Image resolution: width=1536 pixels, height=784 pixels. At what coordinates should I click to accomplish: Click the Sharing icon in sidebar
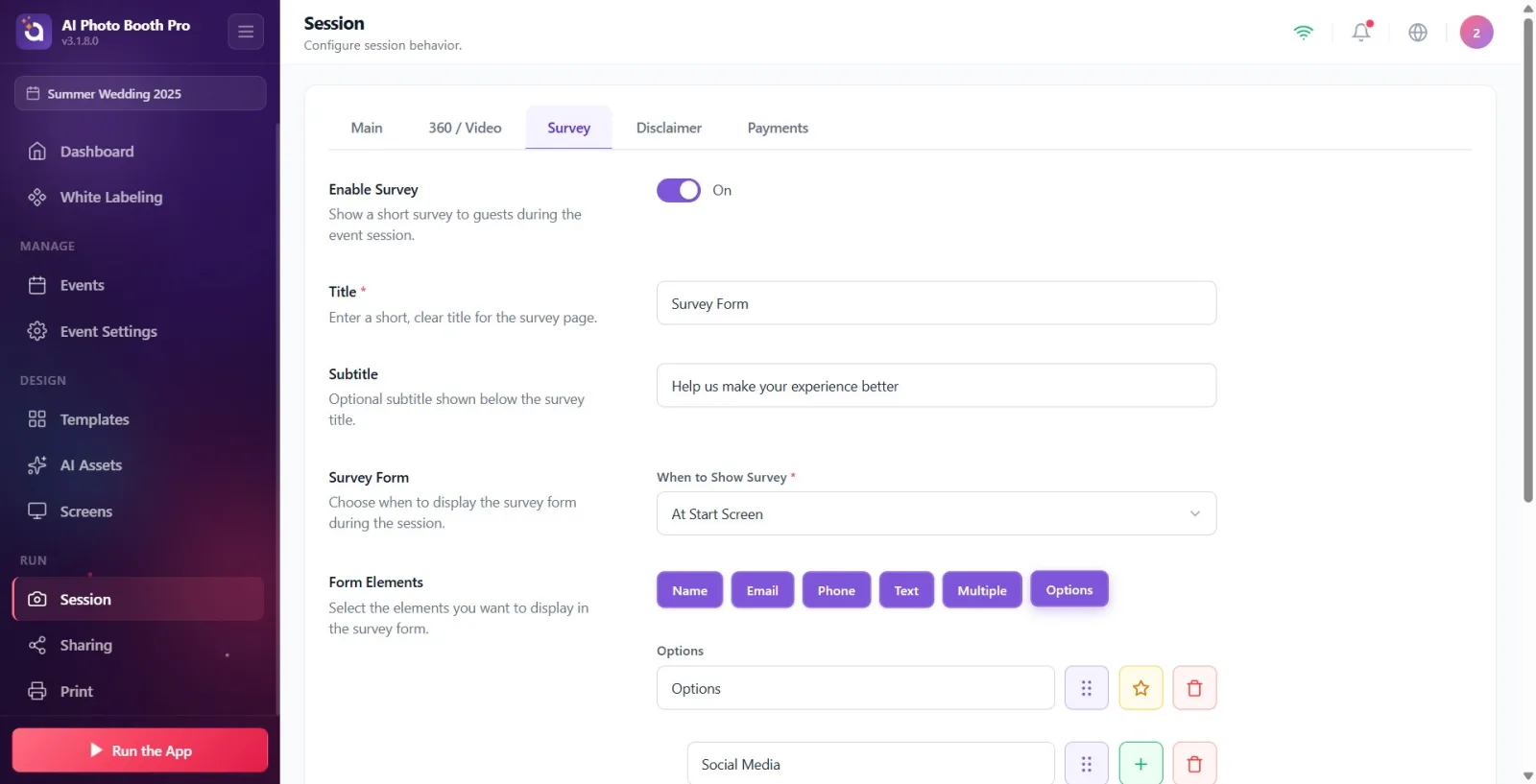pos(37,645)
